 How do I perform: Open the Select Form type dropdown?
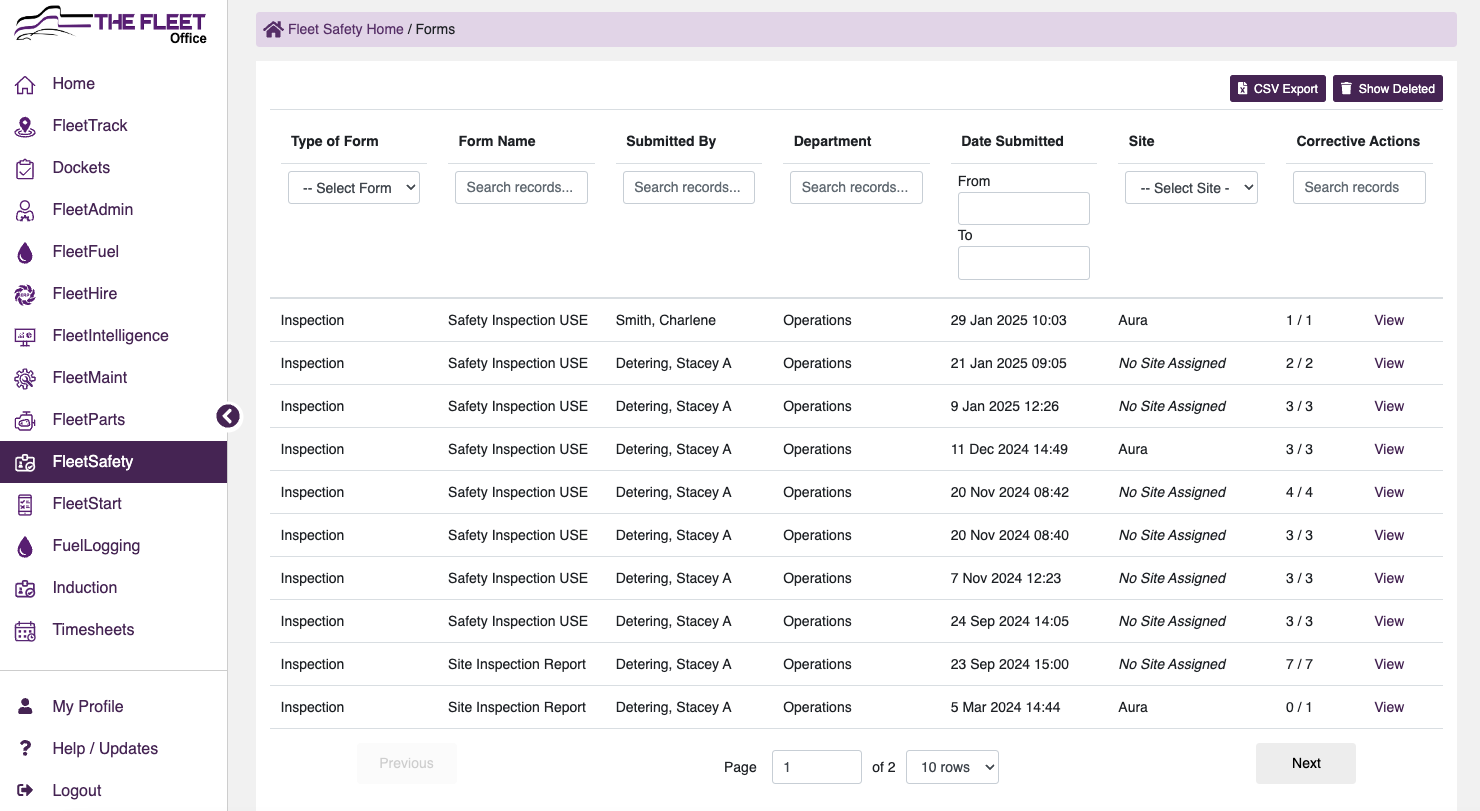tap(354, 188)
